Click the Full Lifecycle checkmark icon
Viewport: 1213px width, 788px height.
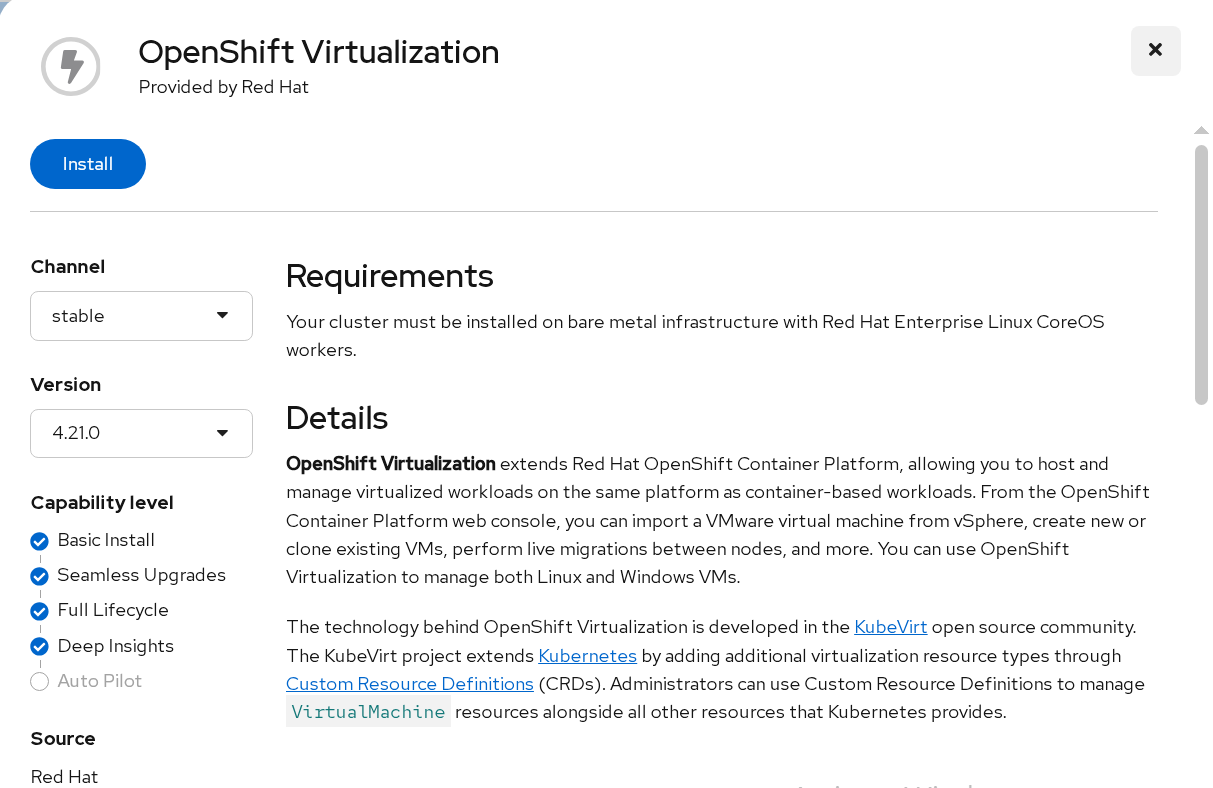coord(40,611)
